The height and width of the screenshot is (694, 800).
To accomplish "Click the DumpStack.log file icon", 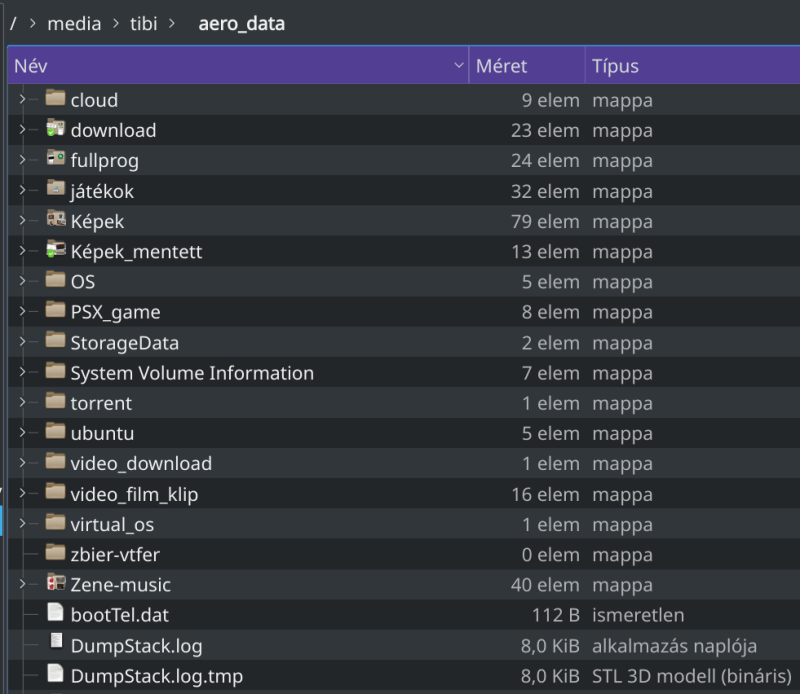I will 56,642.
